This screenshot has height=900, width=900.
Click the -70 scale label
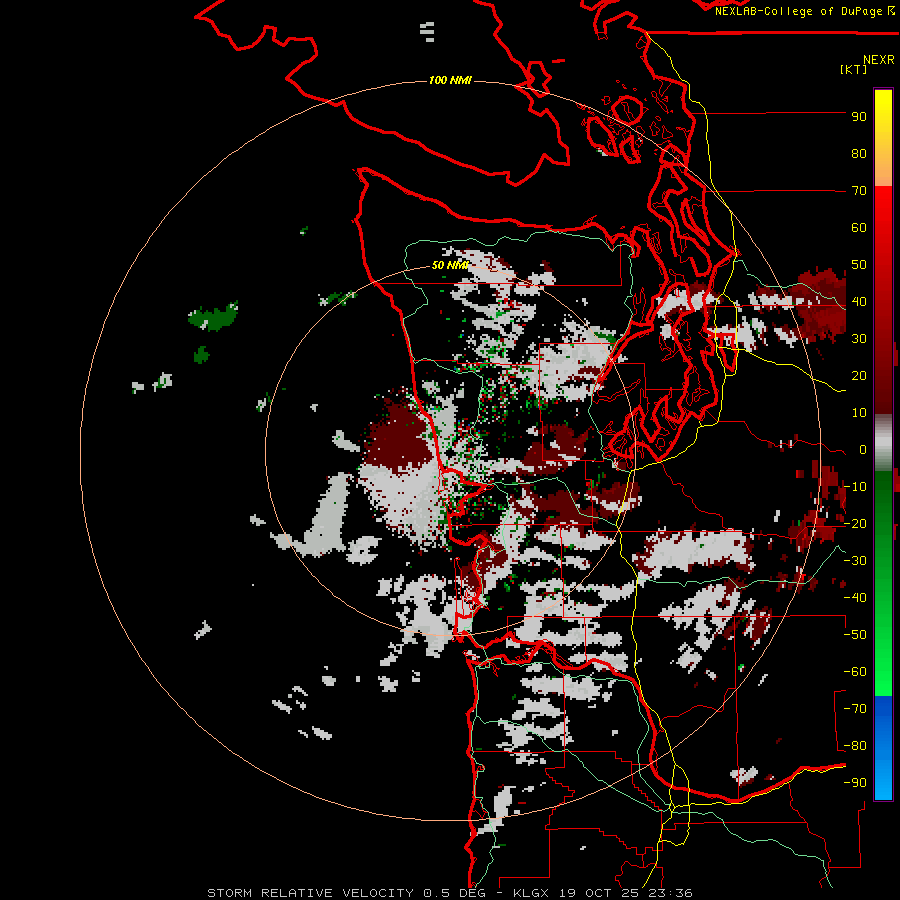(x=855, y=709)
